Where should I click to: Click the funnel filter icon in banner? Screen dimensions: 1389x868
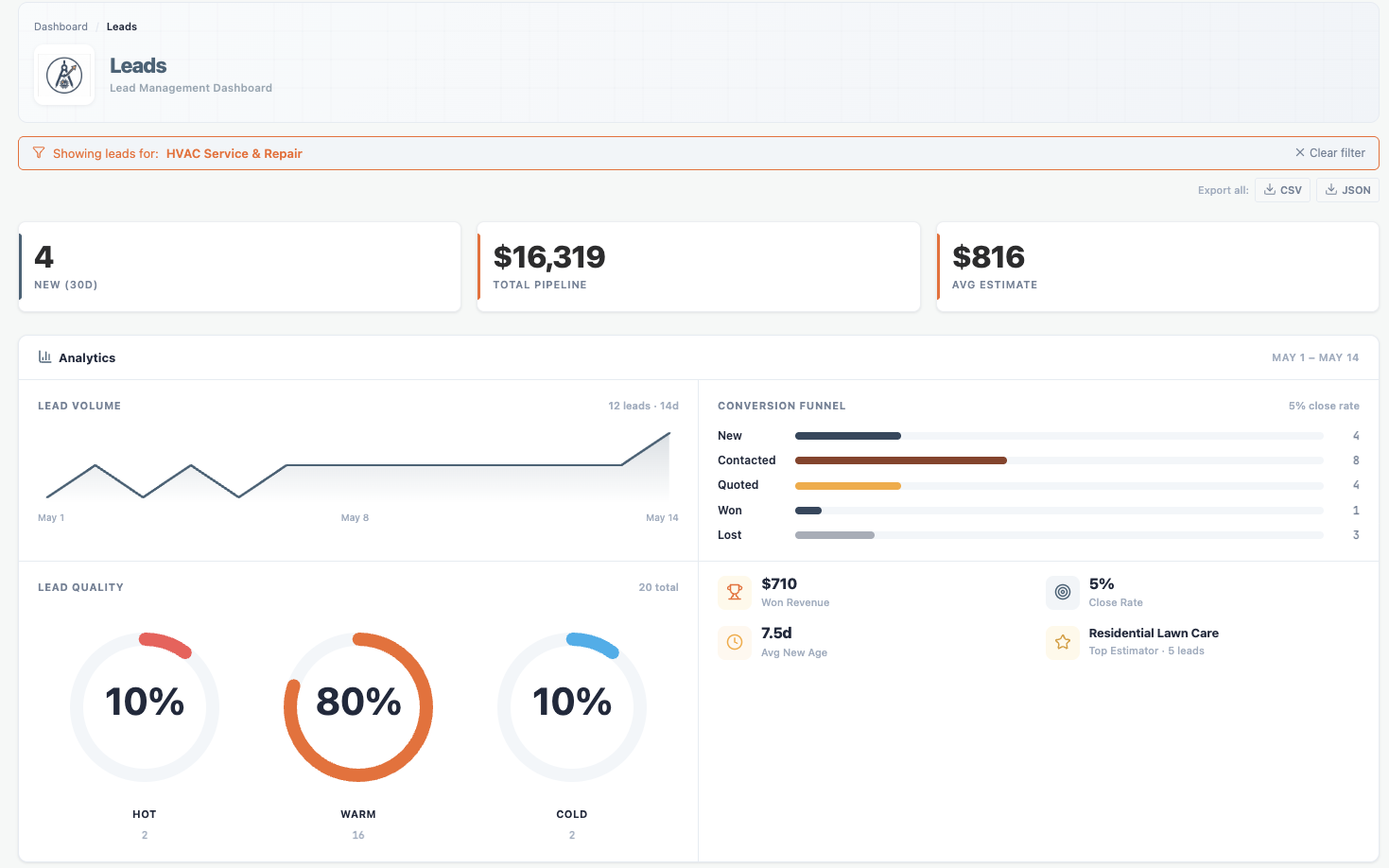point(39,152)
